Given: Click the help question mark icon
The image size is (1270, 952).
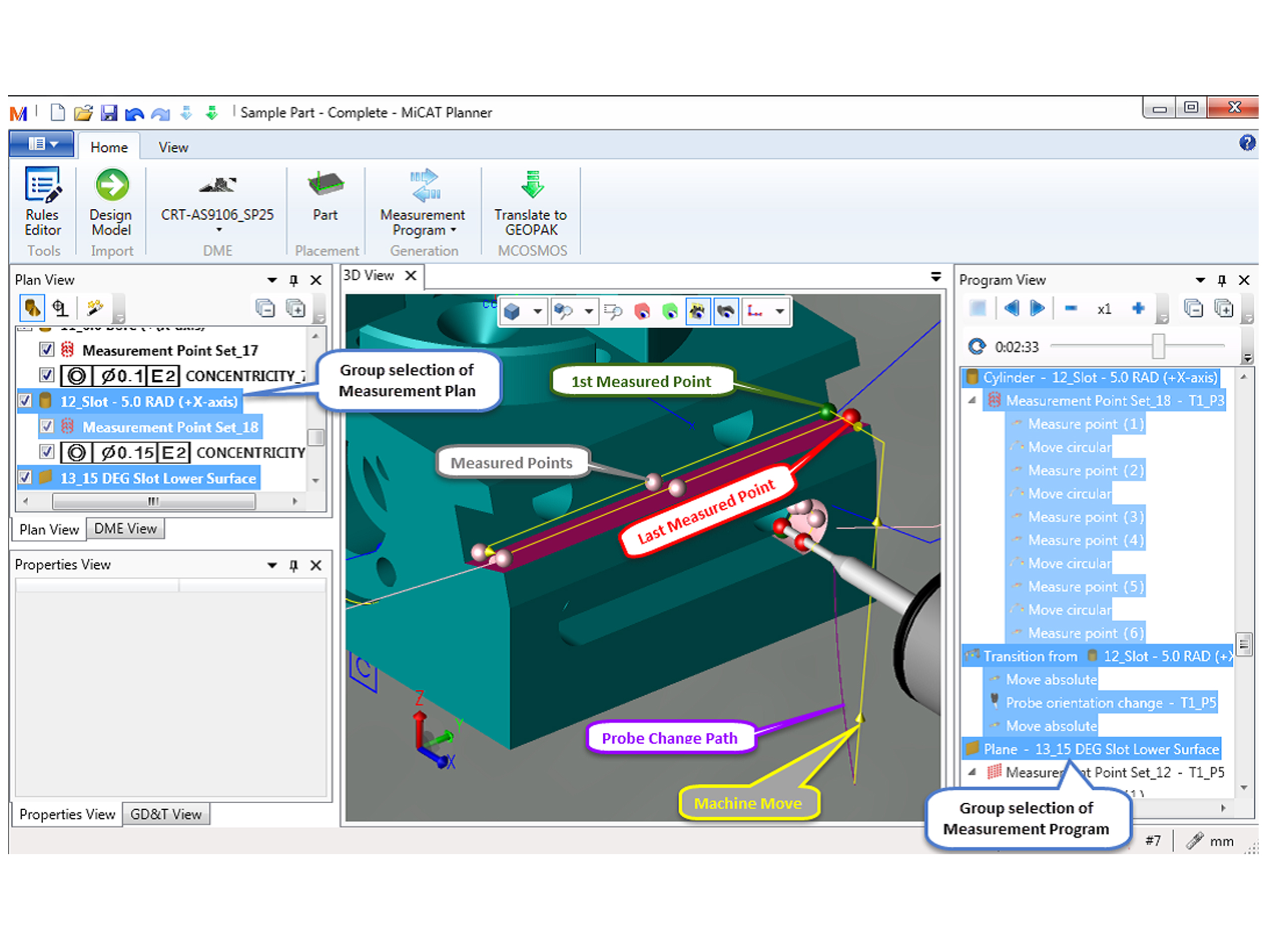Looking at the screenshot, I should coord(1247,142).
